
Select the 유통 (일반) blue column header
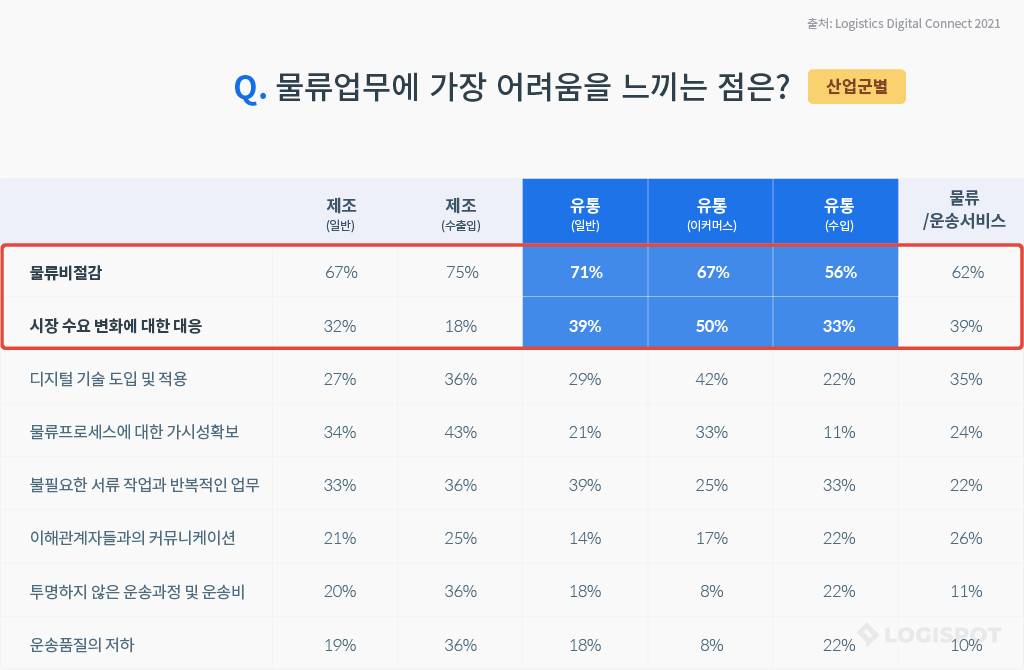point(585,213)
